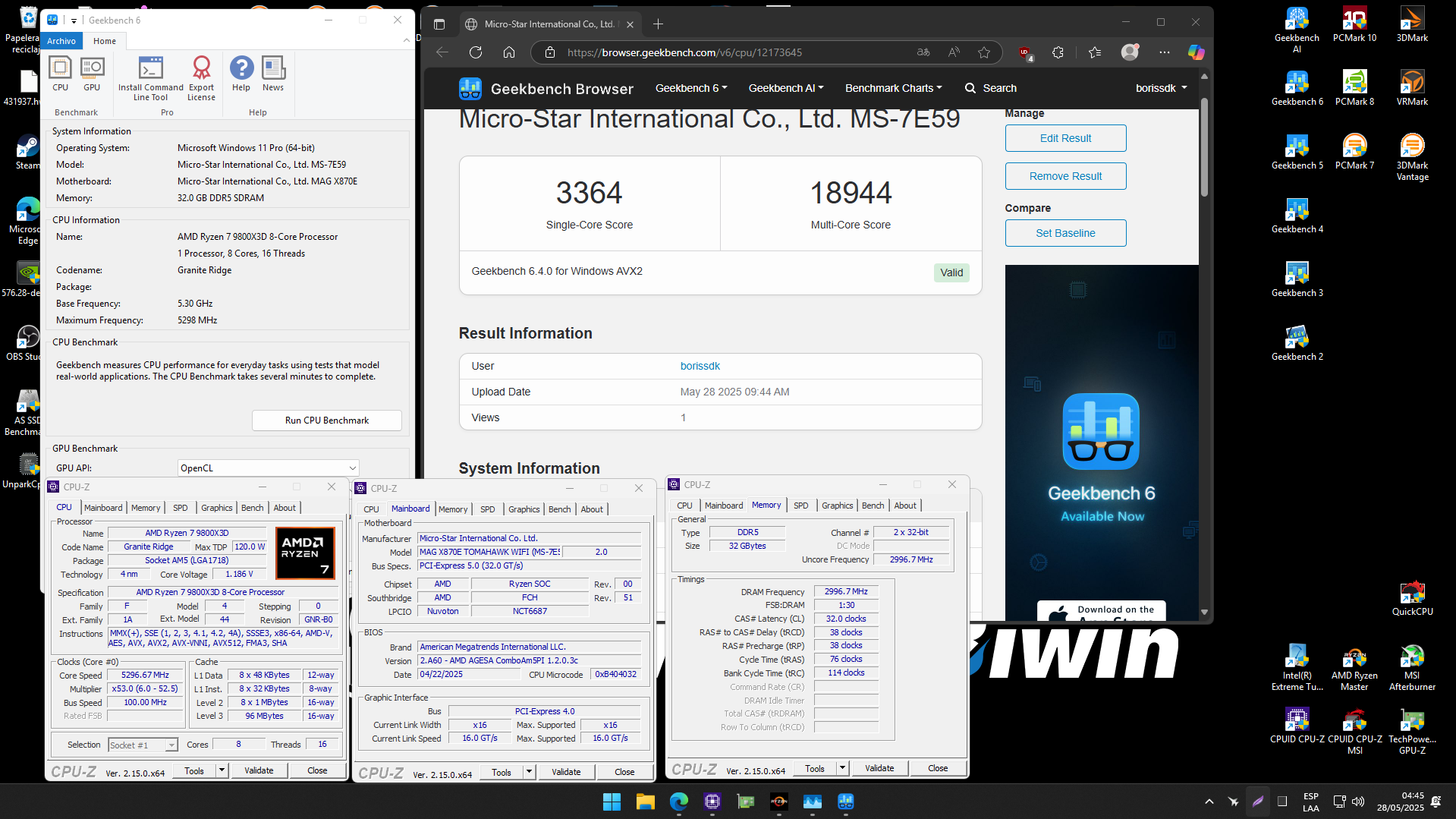Expand Tools arrow in left CPU-Z window
Viewport: 1456px width, 819px height.
[222, 770]
